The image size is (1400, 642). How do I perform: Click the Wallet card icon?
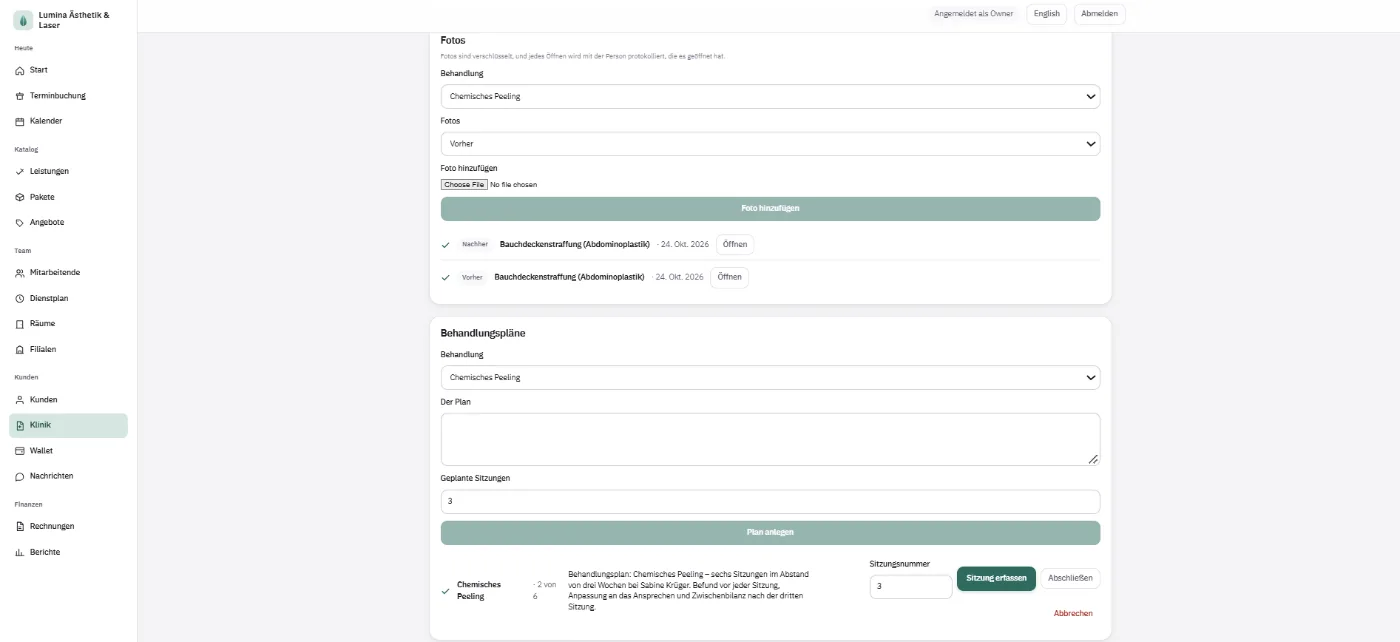(x=20, y=451)
